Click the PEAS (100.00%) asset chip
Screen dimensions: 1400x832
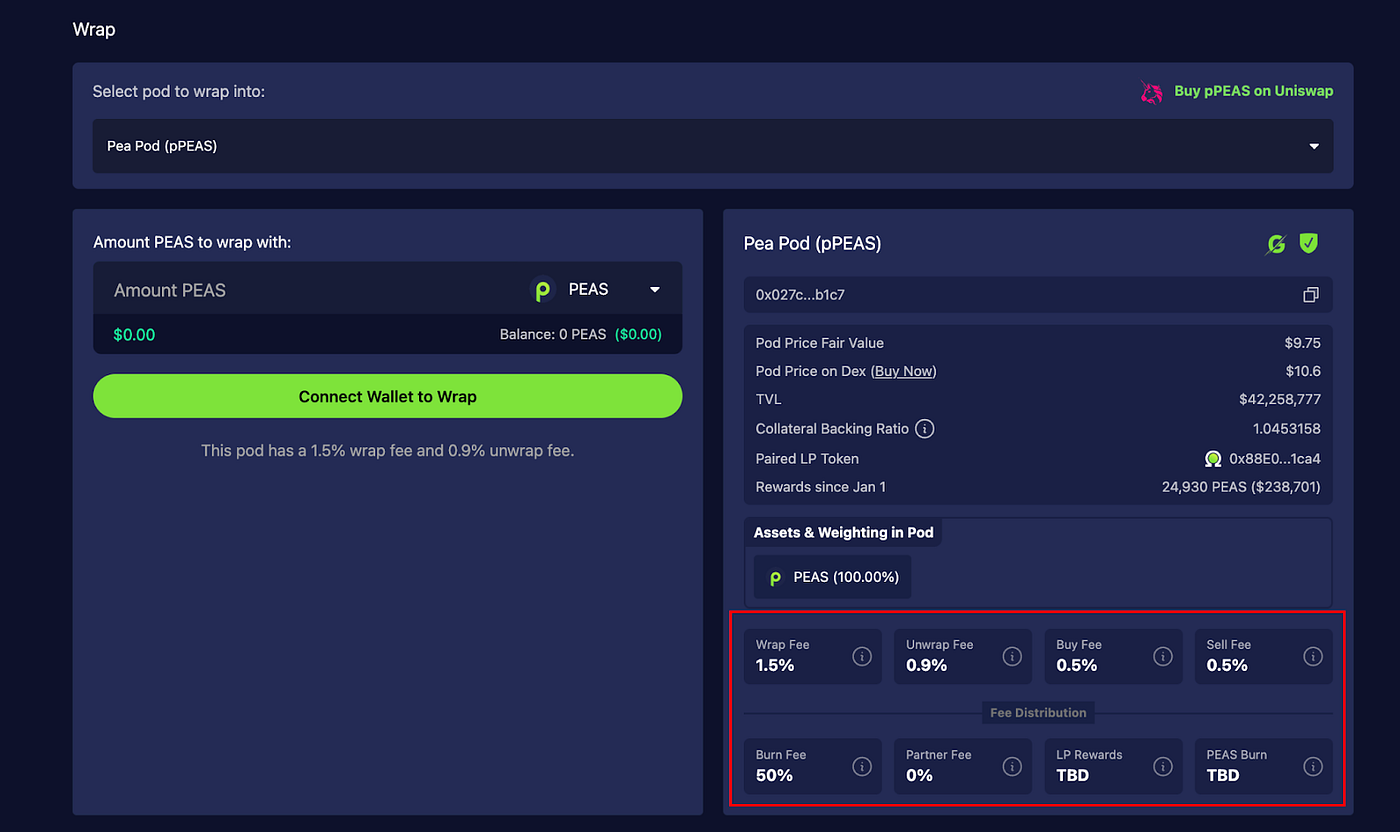coord(833,577)
